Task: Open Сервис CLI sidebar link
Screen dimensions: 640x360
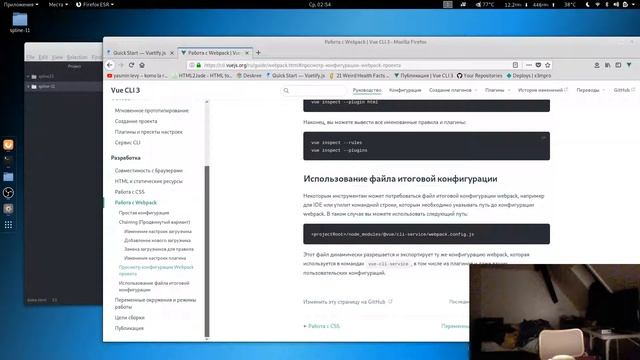Action: (127, 142)
